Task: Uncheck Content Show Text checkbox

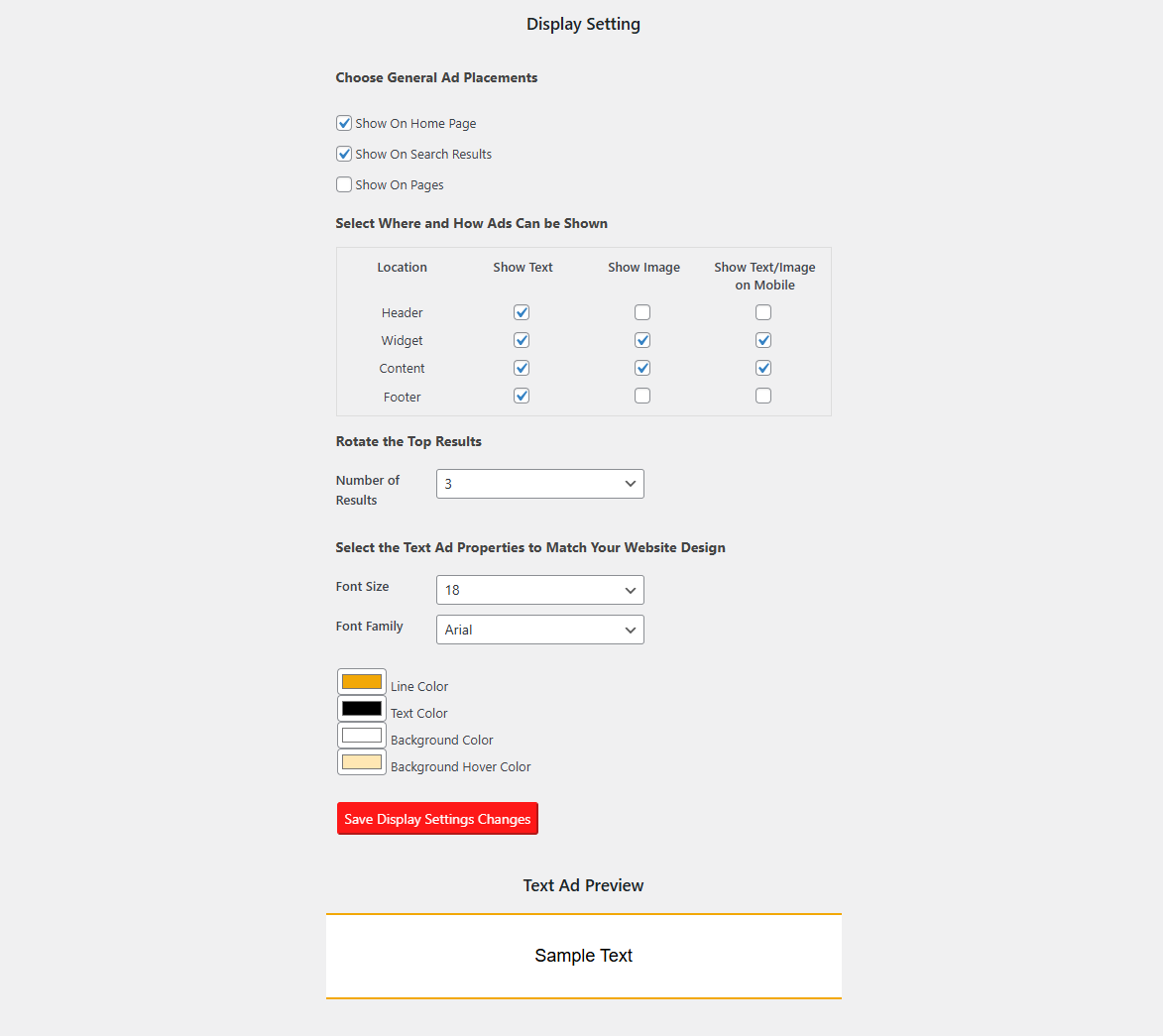Action: [x=522, y=368]
